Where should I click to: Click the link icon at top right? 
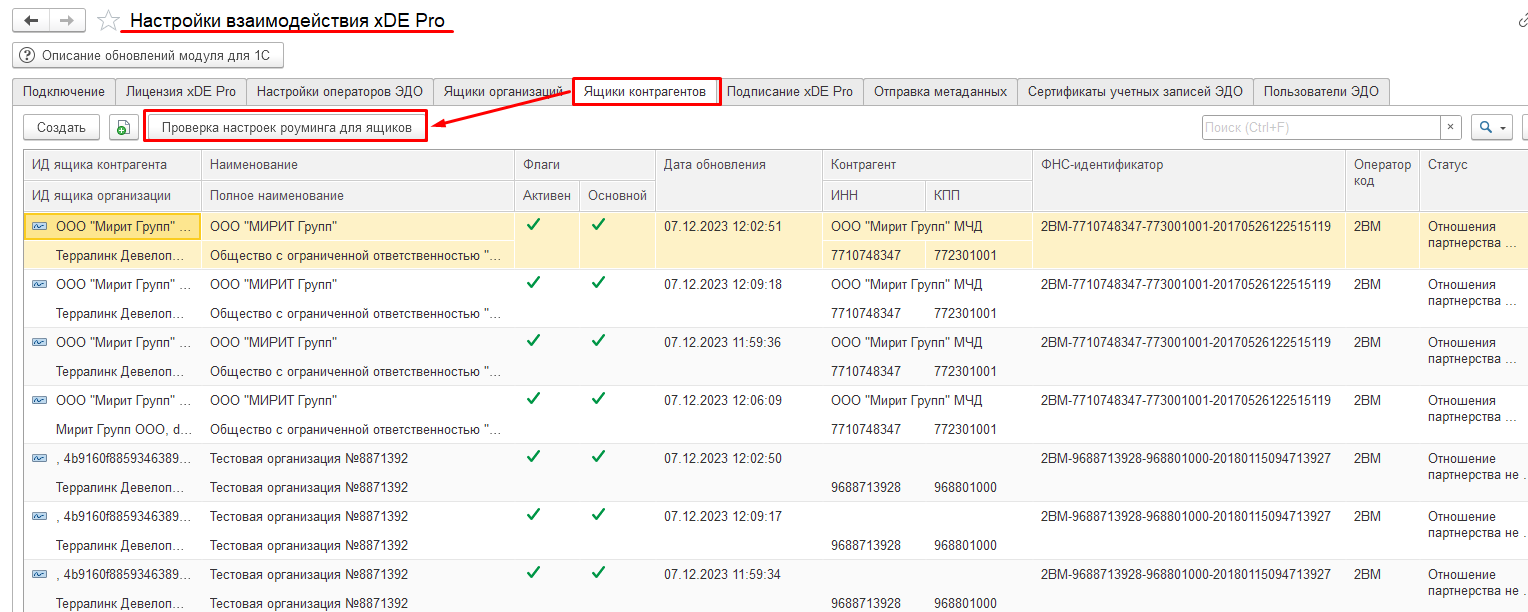[x=1522, y=21]
